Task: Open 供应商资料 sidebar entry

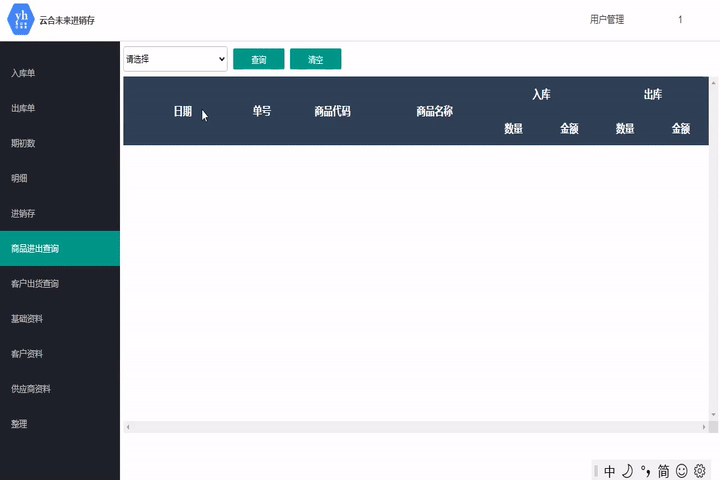Action: point(31,389)
